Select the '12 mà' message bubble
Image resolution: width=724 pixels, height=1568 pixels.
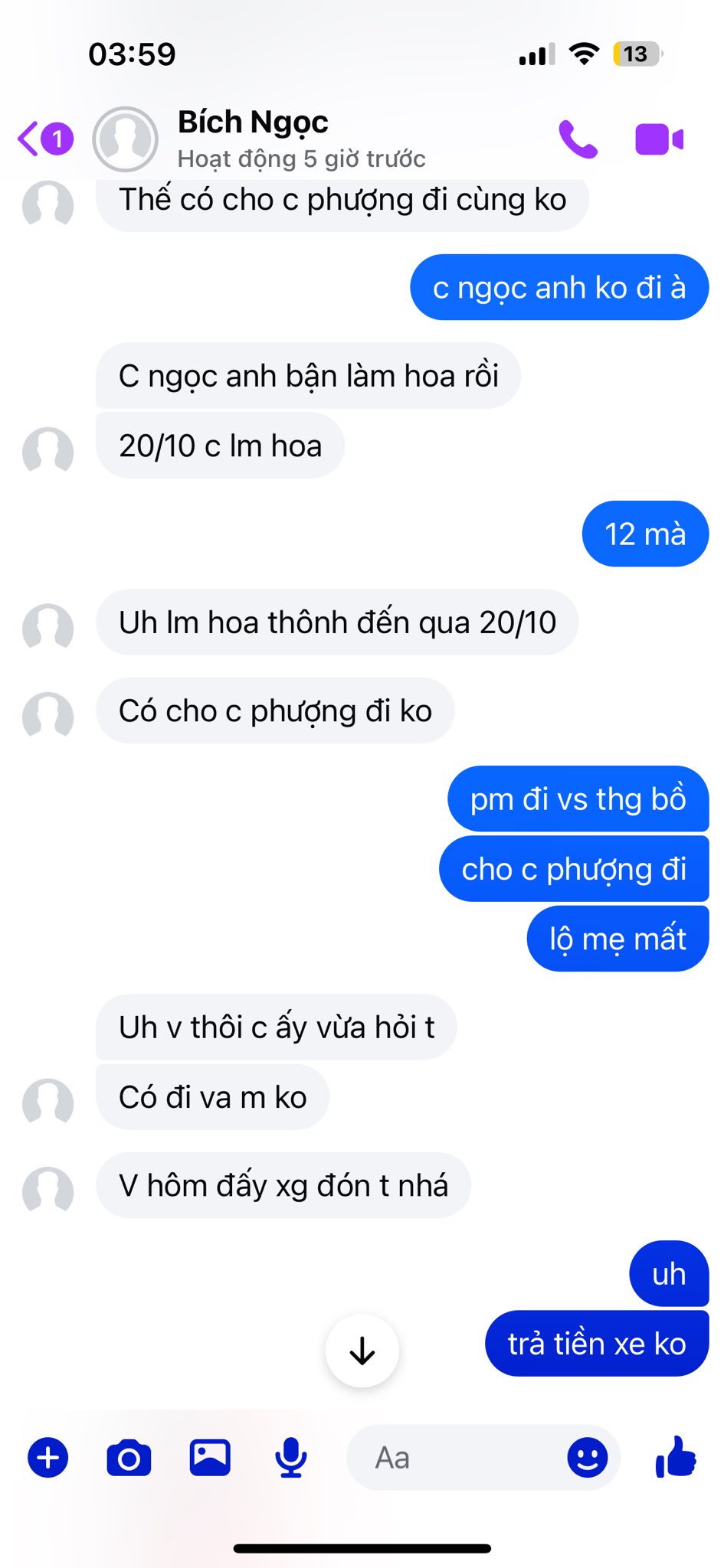tap(645, 534)
